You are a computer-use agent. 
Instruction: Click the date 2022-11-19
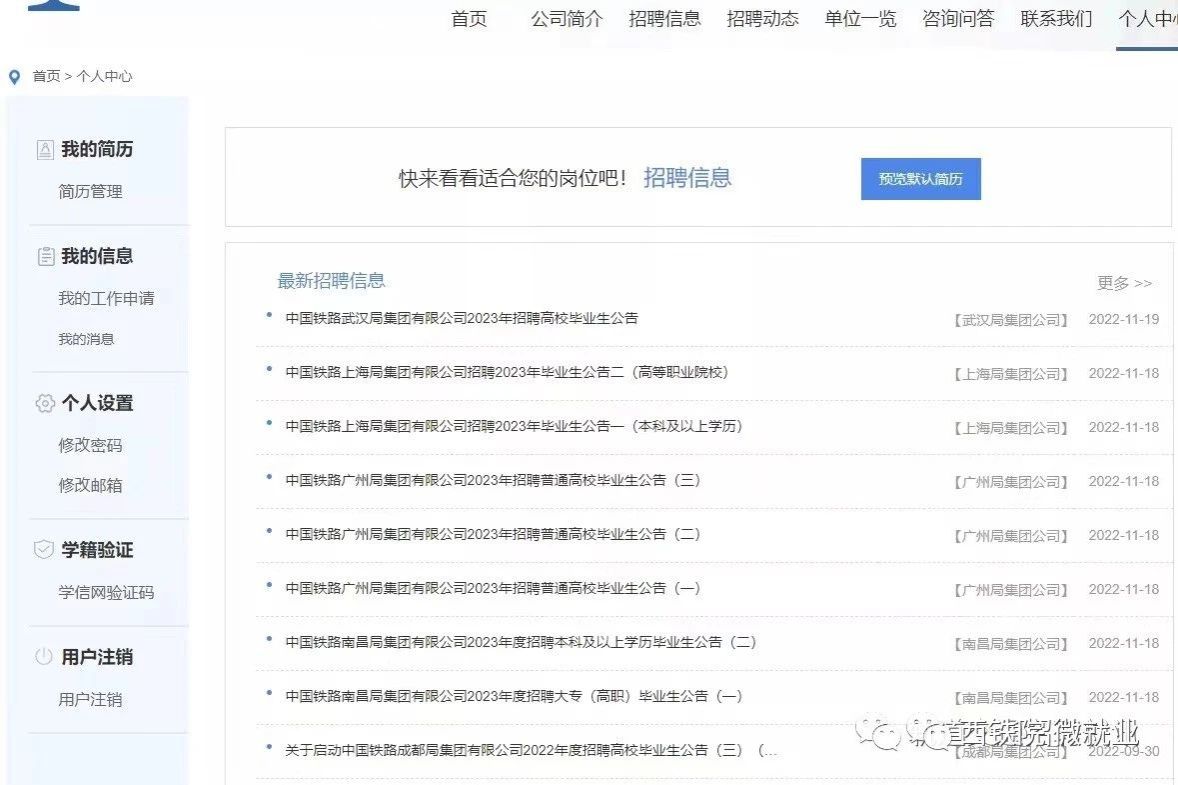tap(1124, 319)
